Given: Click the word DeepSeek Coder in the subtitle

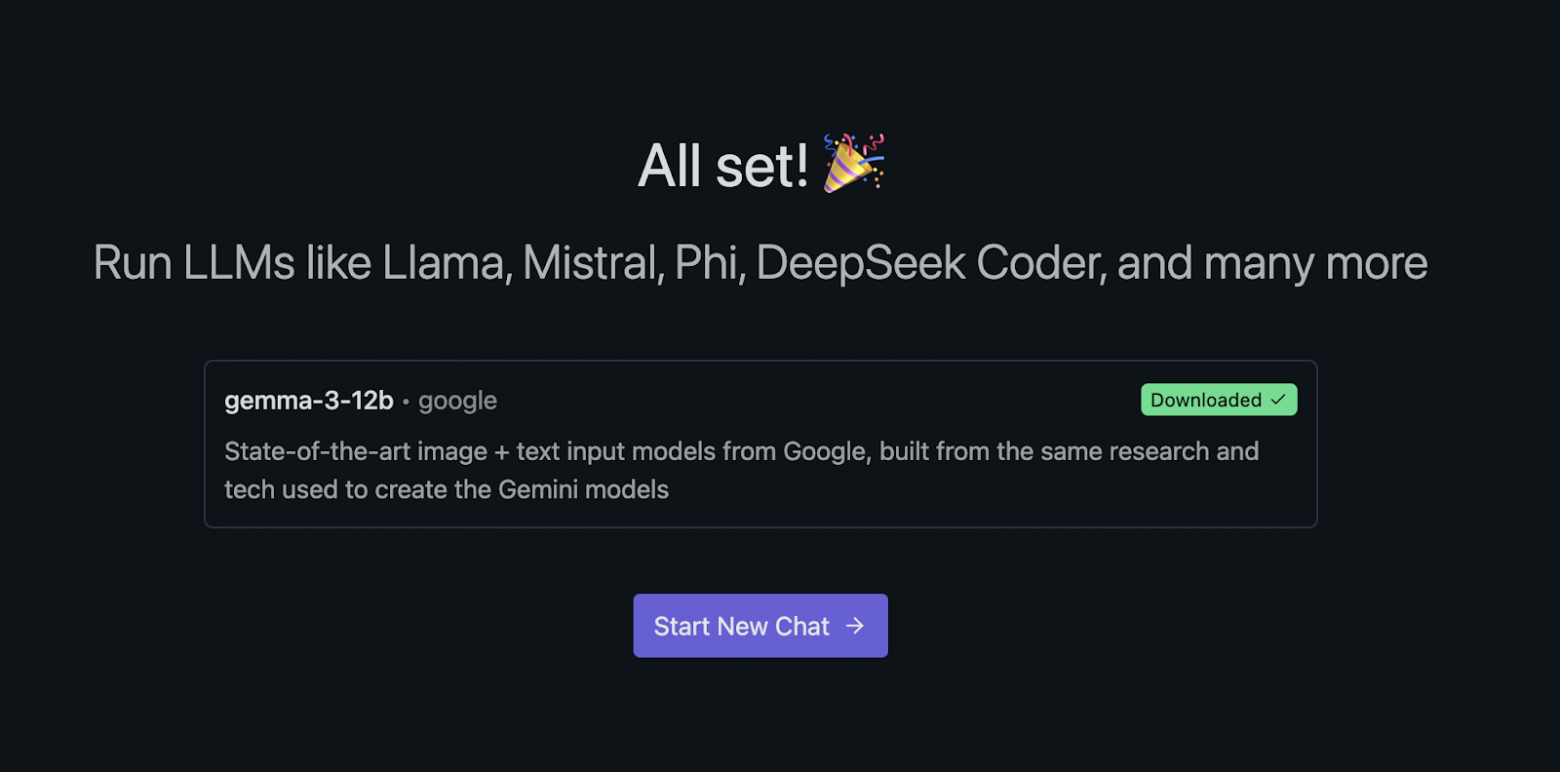Looking at the screenshot, I should [x=925, y=262].
